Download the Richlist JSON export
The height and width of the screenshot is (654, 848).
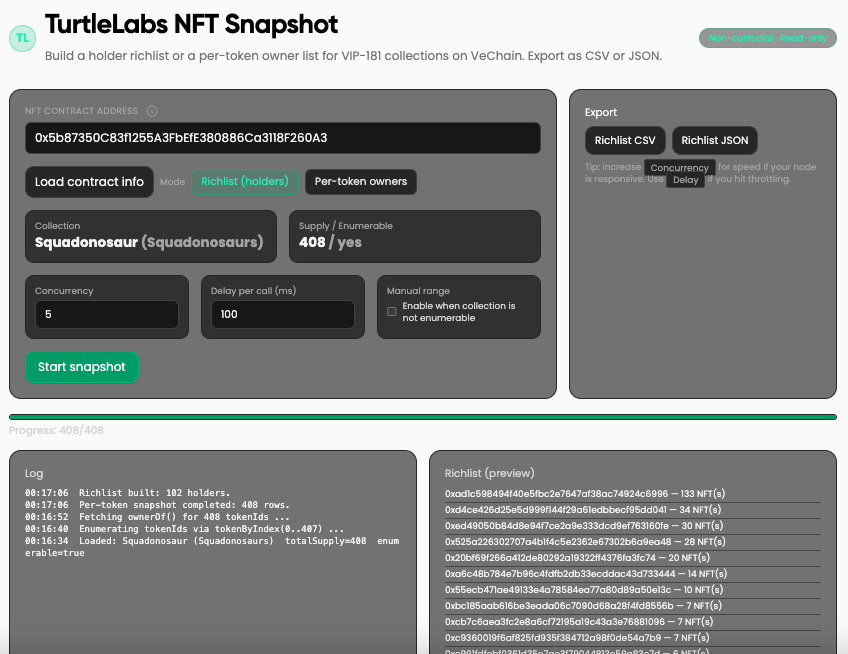[x=714, y=140]
